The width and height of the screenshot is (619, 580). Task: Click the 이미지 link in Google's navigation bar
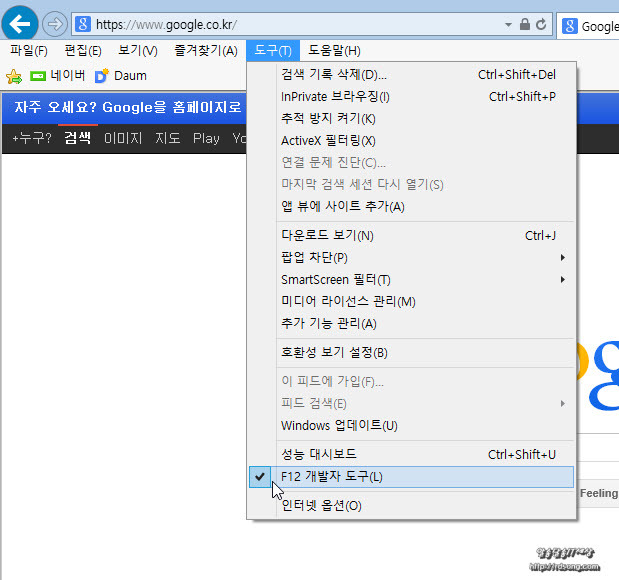pos(123,138)
